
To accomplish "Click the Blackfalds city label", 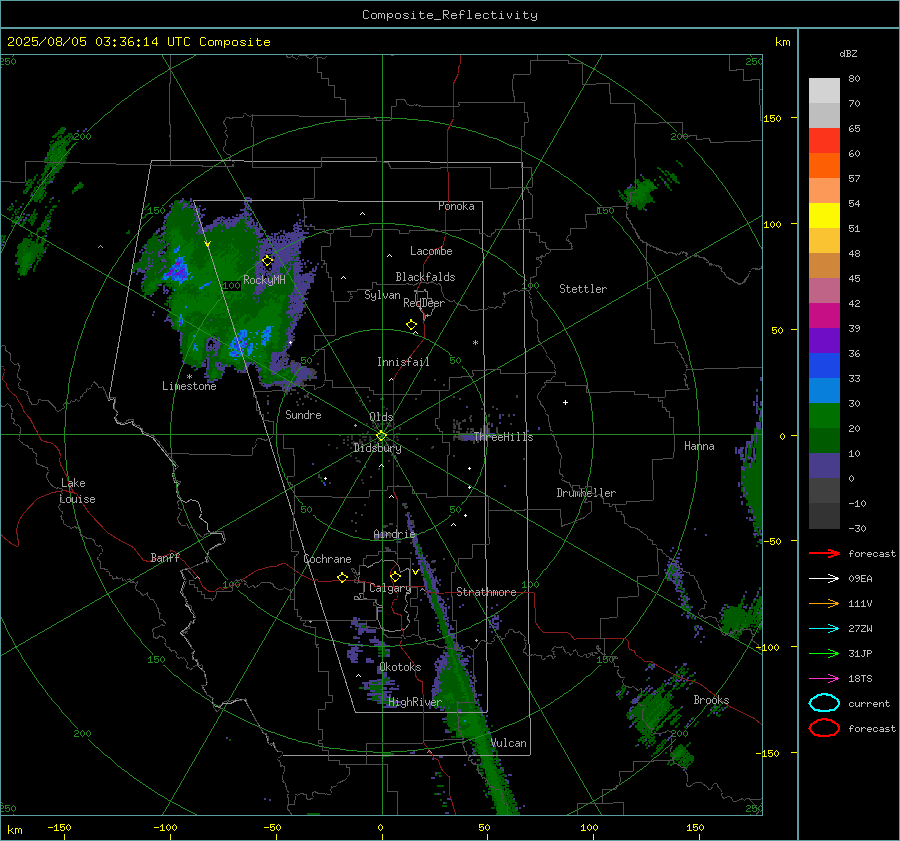I will tap(425, 277).
